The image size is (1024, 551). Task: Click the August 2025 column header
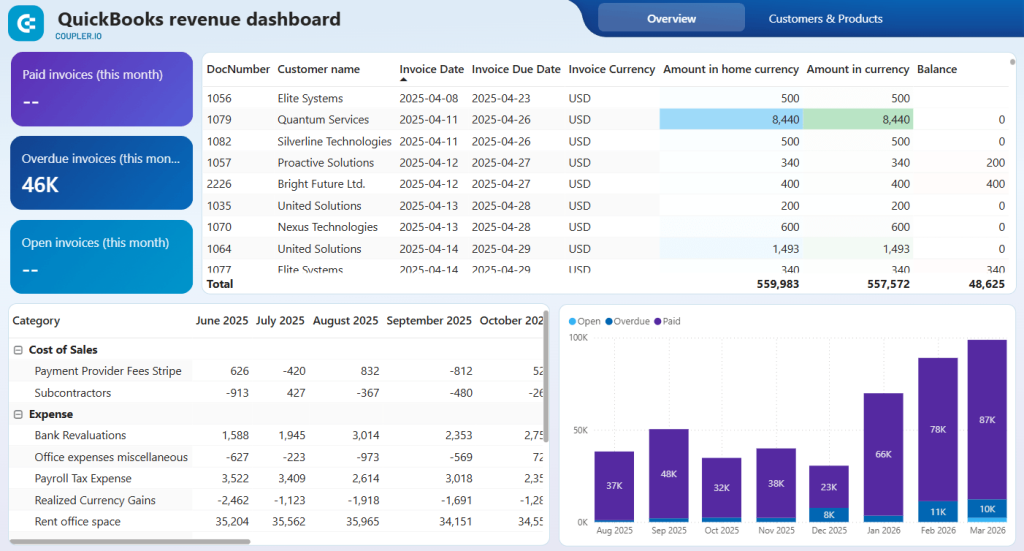[x=345, y=321]
